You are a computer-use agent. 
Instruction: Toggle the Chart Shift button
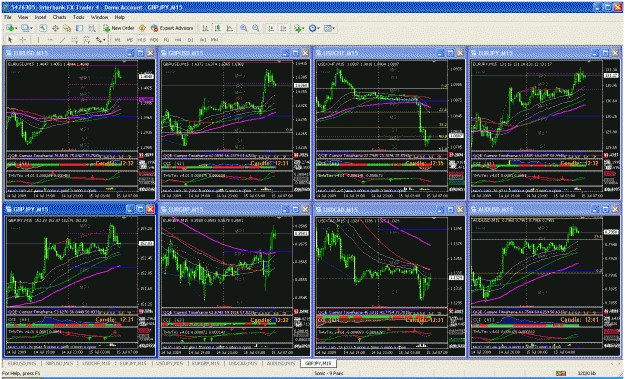(283, 28)
